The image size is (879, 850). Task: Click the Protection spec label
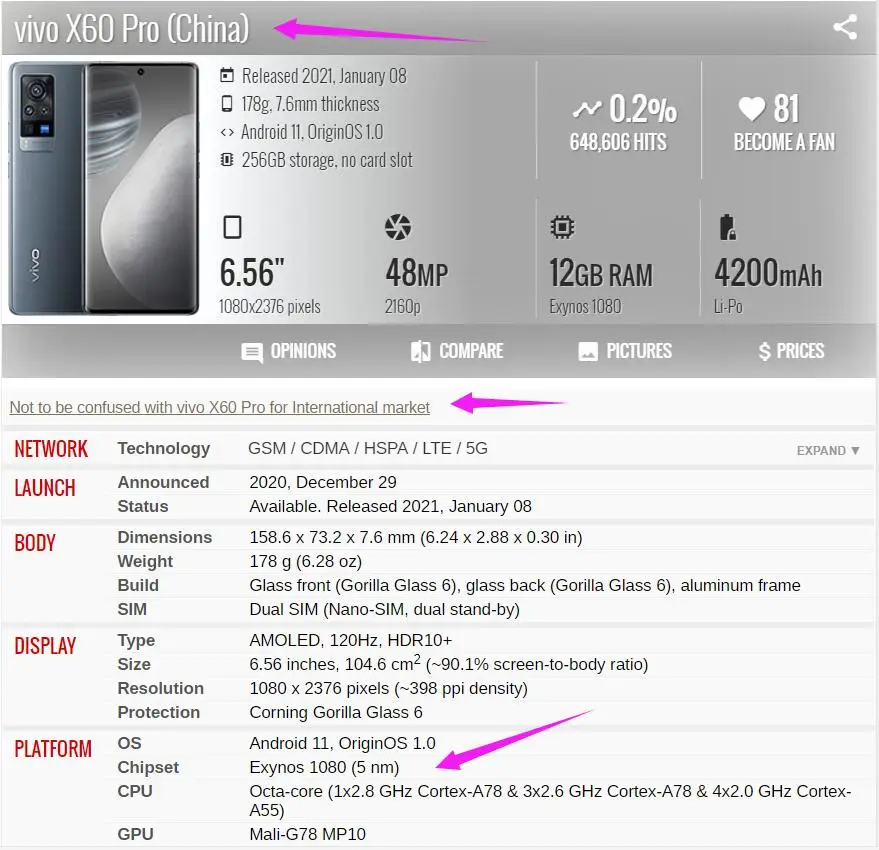coord(159,713)
